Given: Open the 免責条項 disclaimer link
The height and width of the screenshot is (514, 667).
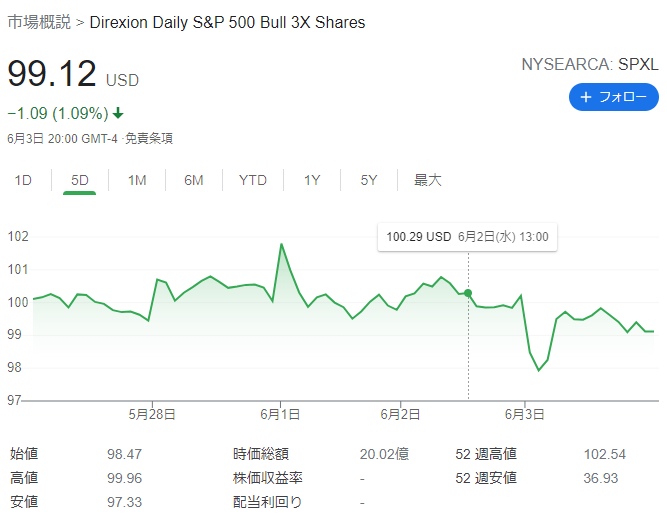Looking at the screenshot, I should [x=149, y=138].
